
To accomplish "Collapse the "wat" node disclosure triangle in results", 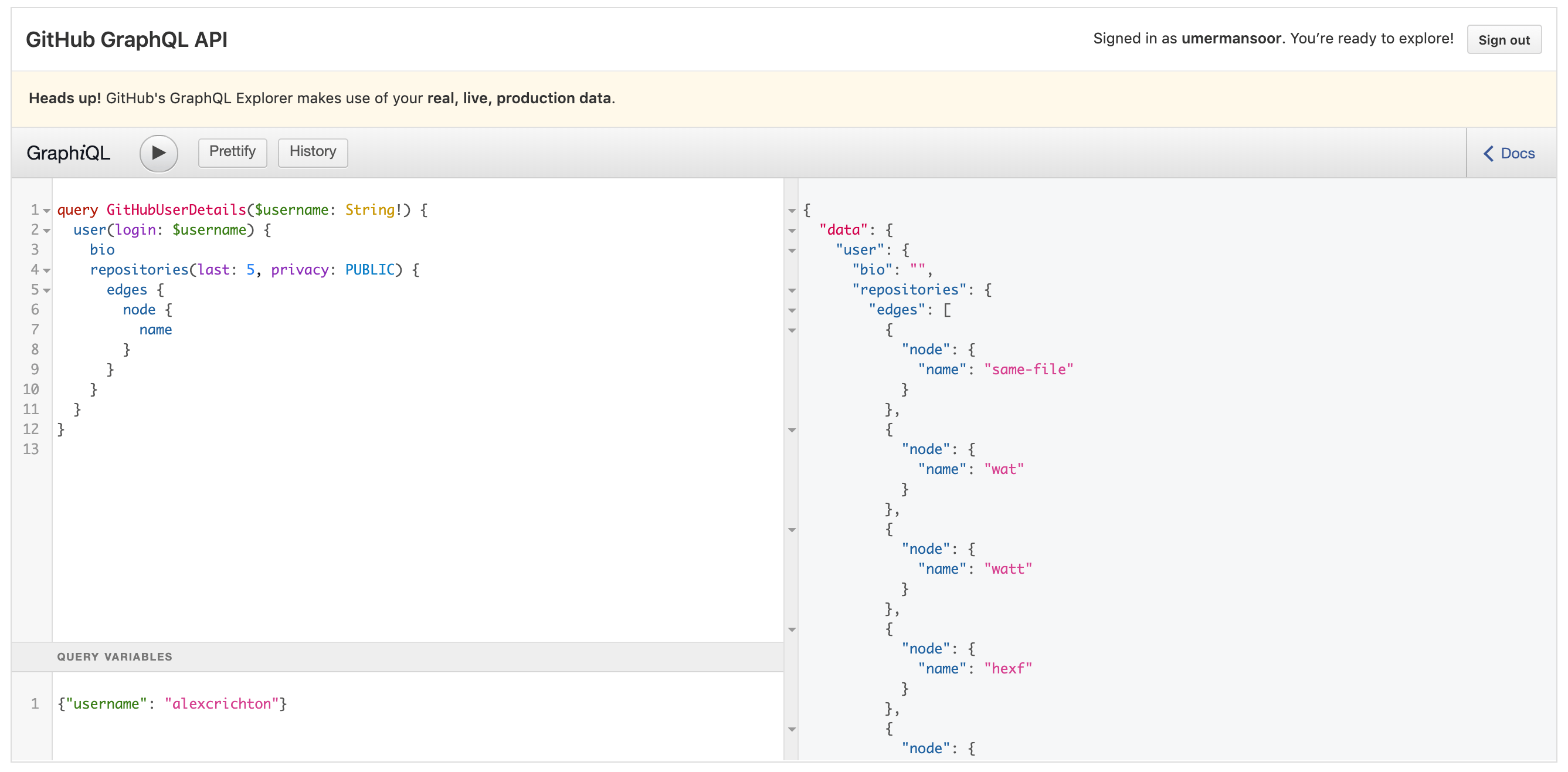I will [x=791, y=430].
